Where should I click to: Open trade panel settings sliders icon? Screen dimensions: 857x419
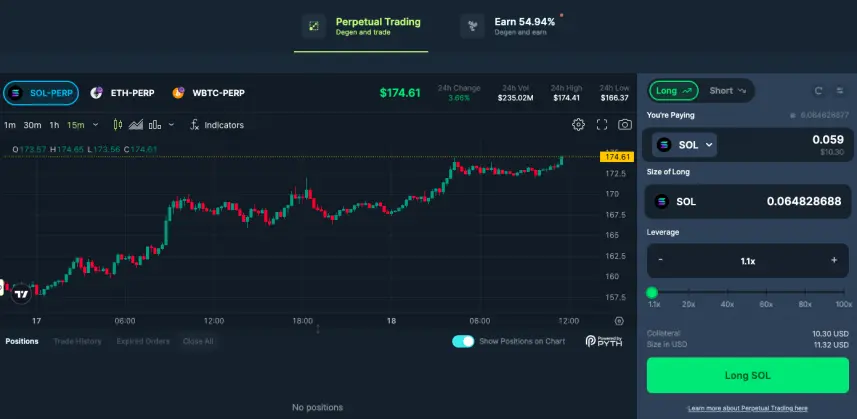coord(840,91)
